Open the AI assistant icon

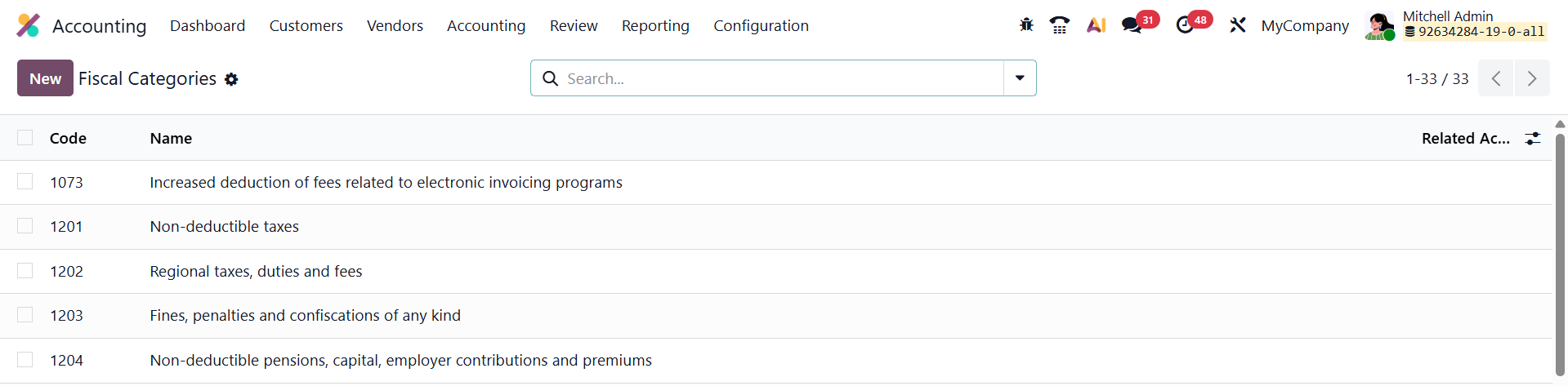pyautogui.click(x=1096, y=25)
